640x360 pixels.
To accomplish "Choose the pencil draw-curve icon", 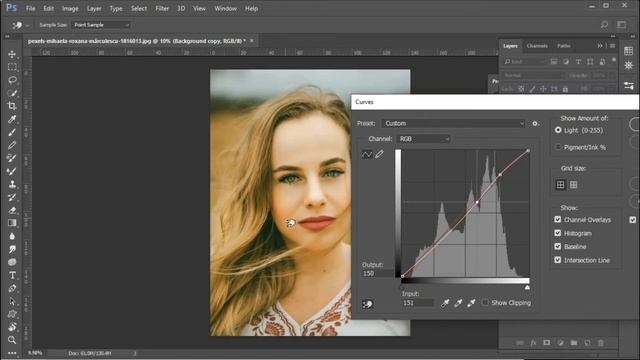I will (379, 154).
